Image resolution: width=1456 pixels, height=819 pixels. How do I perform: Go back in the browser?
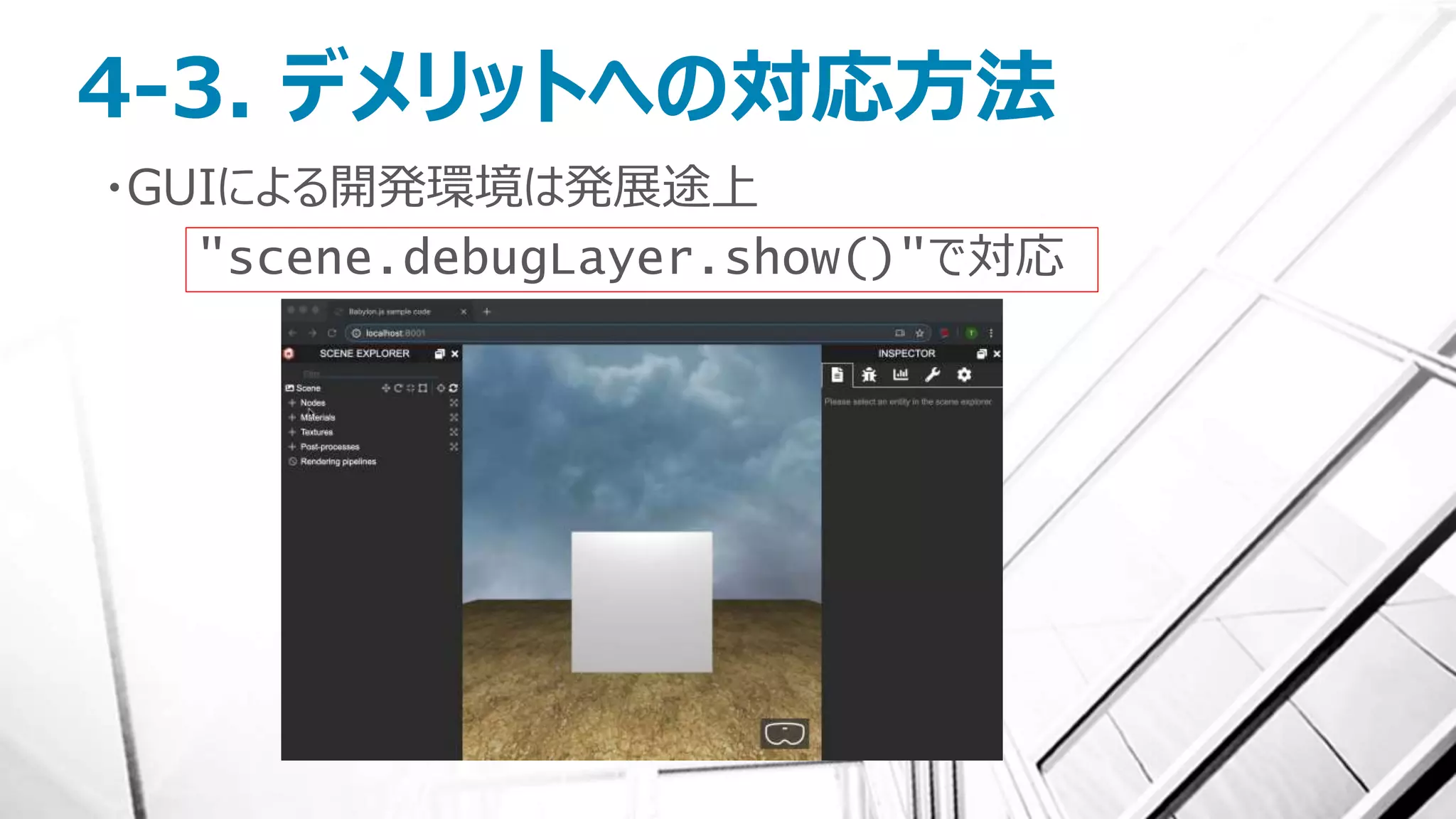(293, 333)
